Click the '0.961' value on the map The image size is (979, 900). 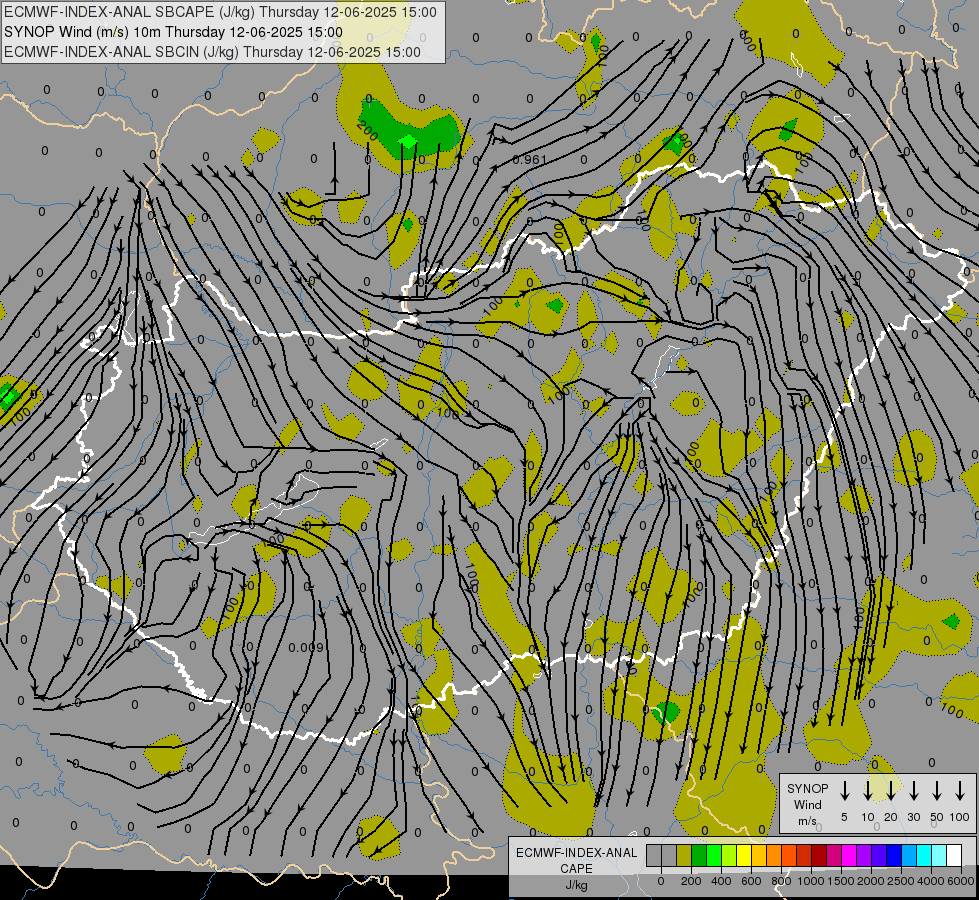pos(529,160)
